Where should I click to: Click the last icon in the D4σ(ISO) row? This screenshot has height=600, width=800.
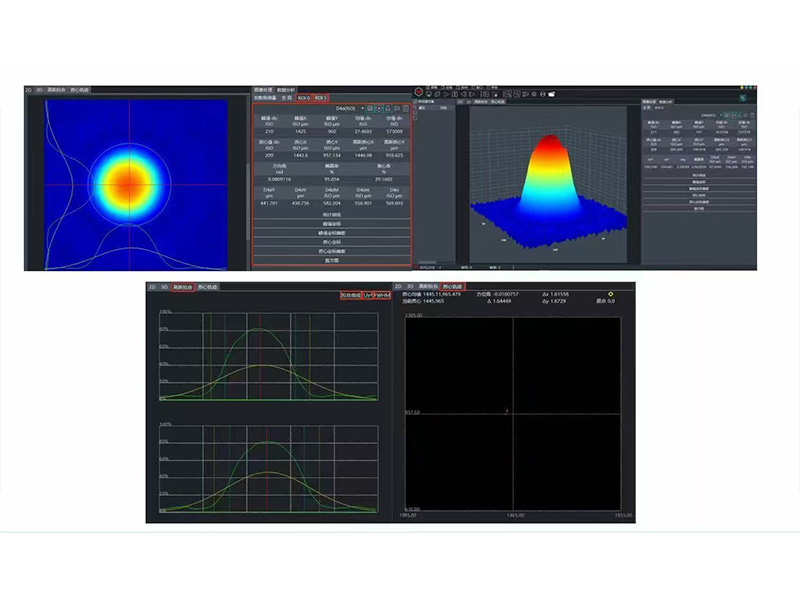[x=404, y=107]
